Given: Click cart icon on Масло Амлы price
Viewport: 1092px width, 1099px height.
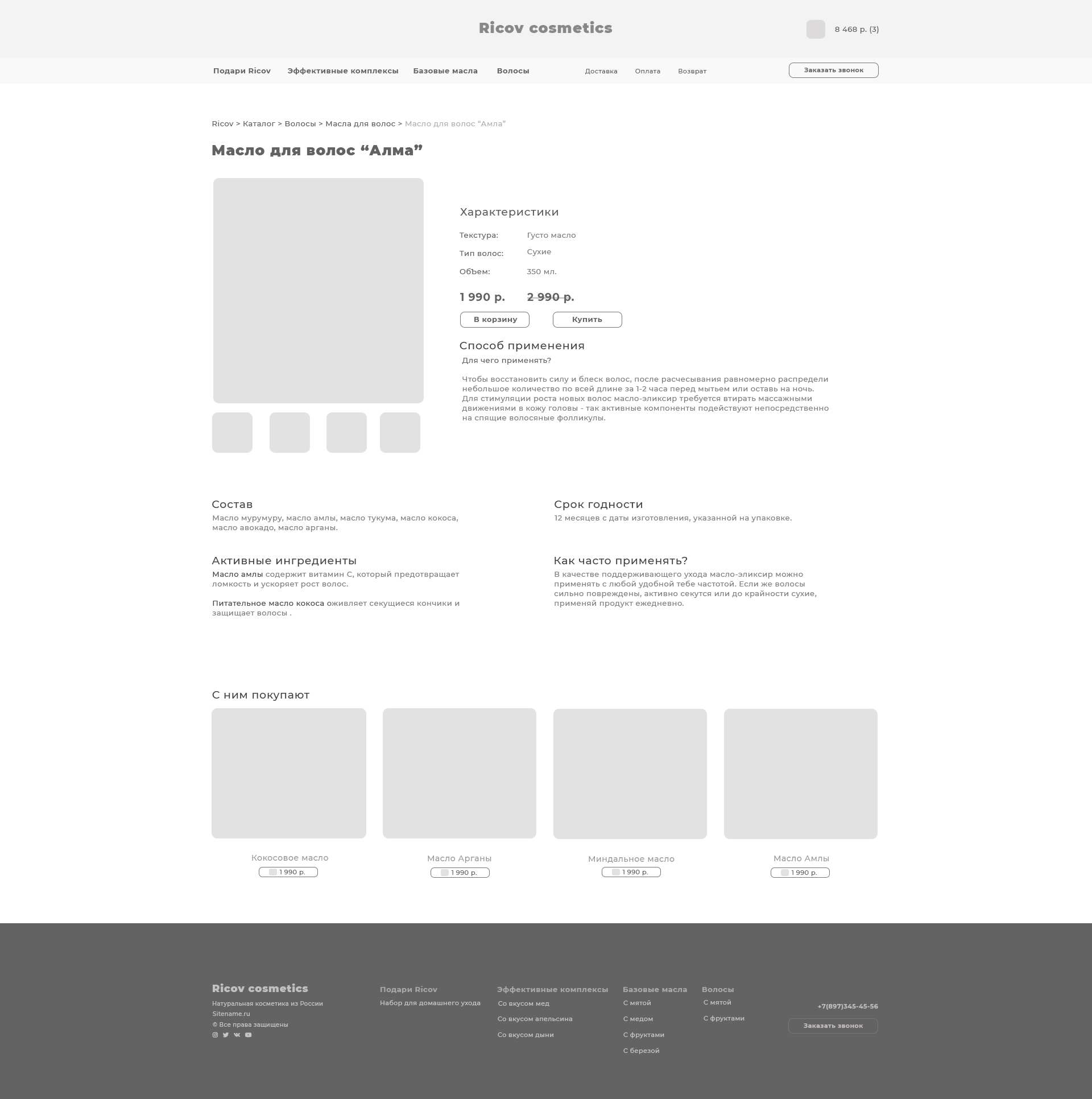Looking at the screenshot, I should [784, 873].
